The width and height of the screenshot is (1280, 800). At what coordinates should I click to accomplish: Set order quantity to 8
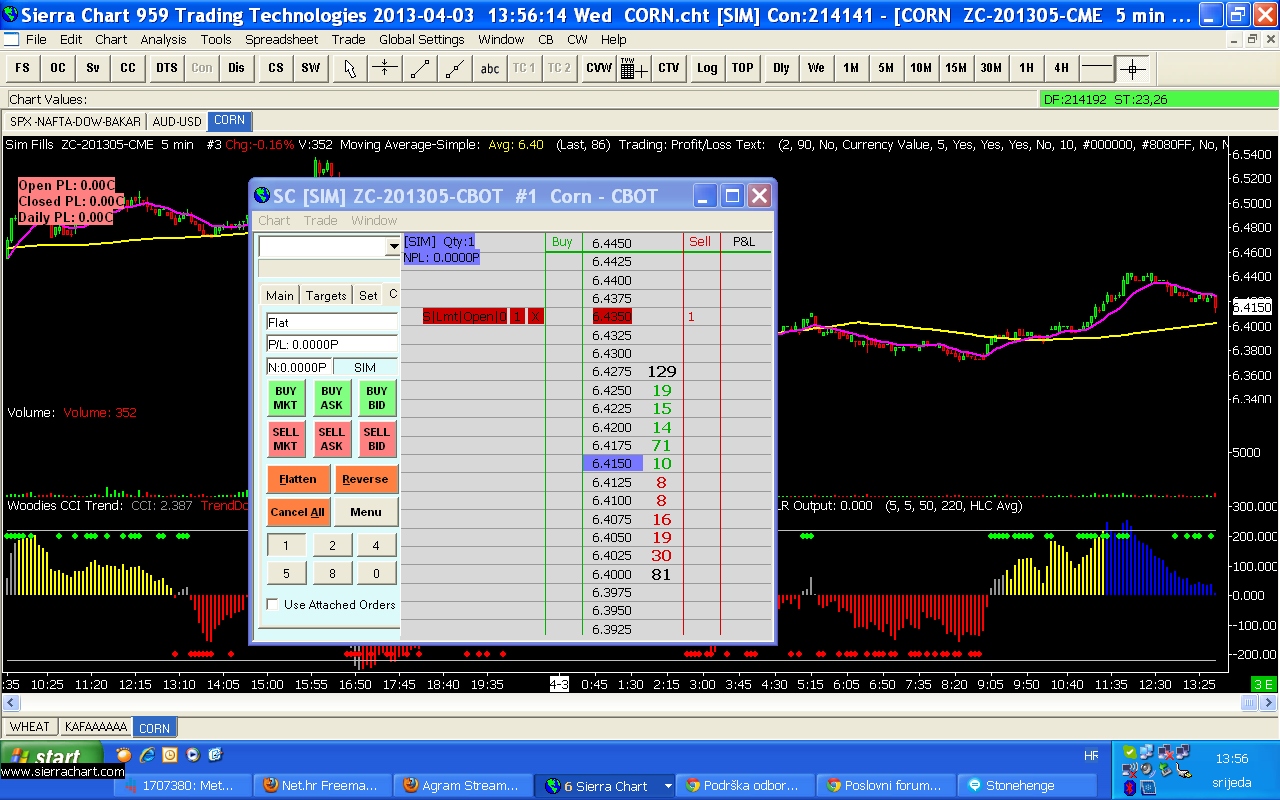tap(333, 574)
